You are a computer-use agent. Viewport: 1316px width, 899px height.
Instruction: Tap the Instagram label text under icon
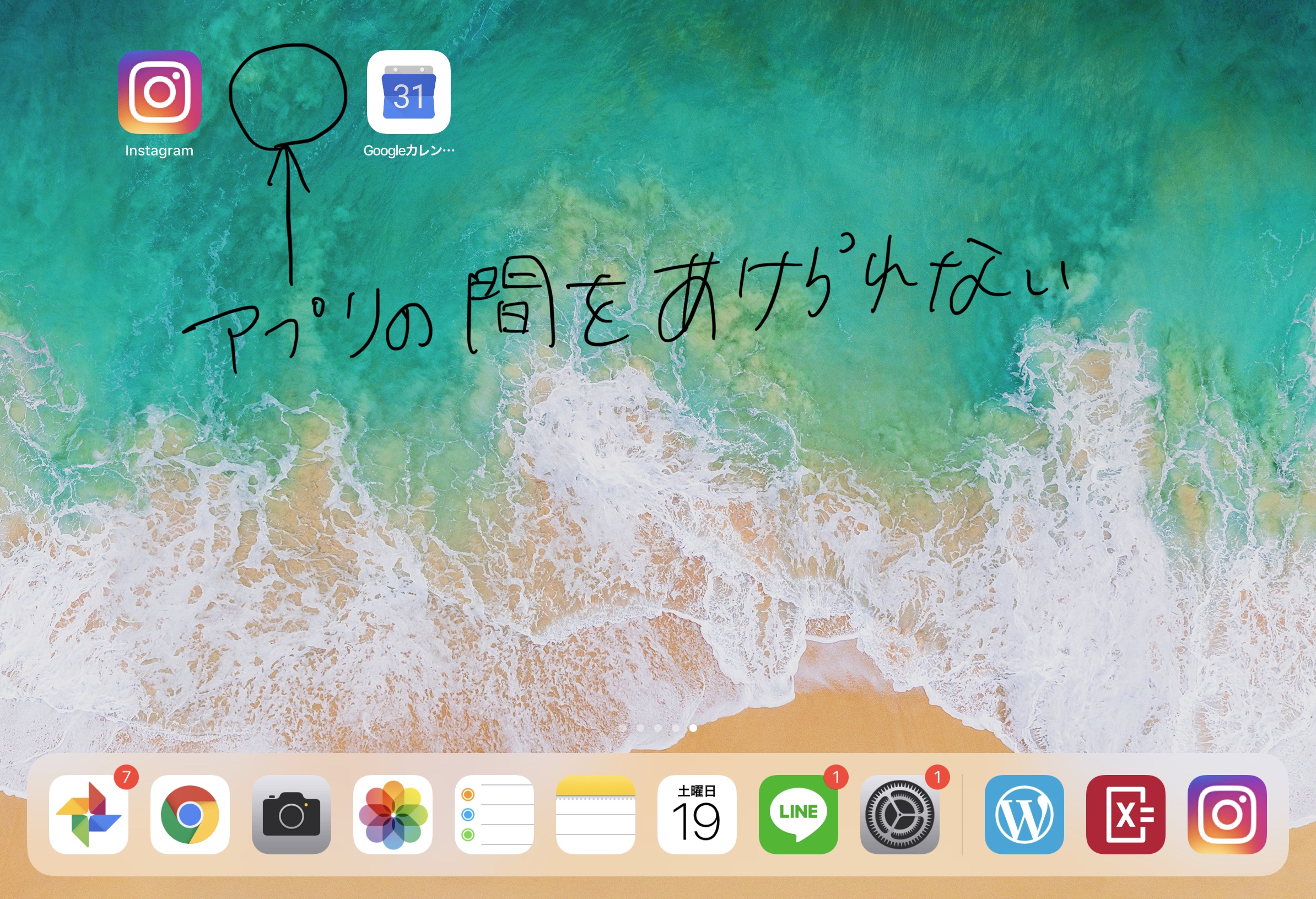pos(159,150)
